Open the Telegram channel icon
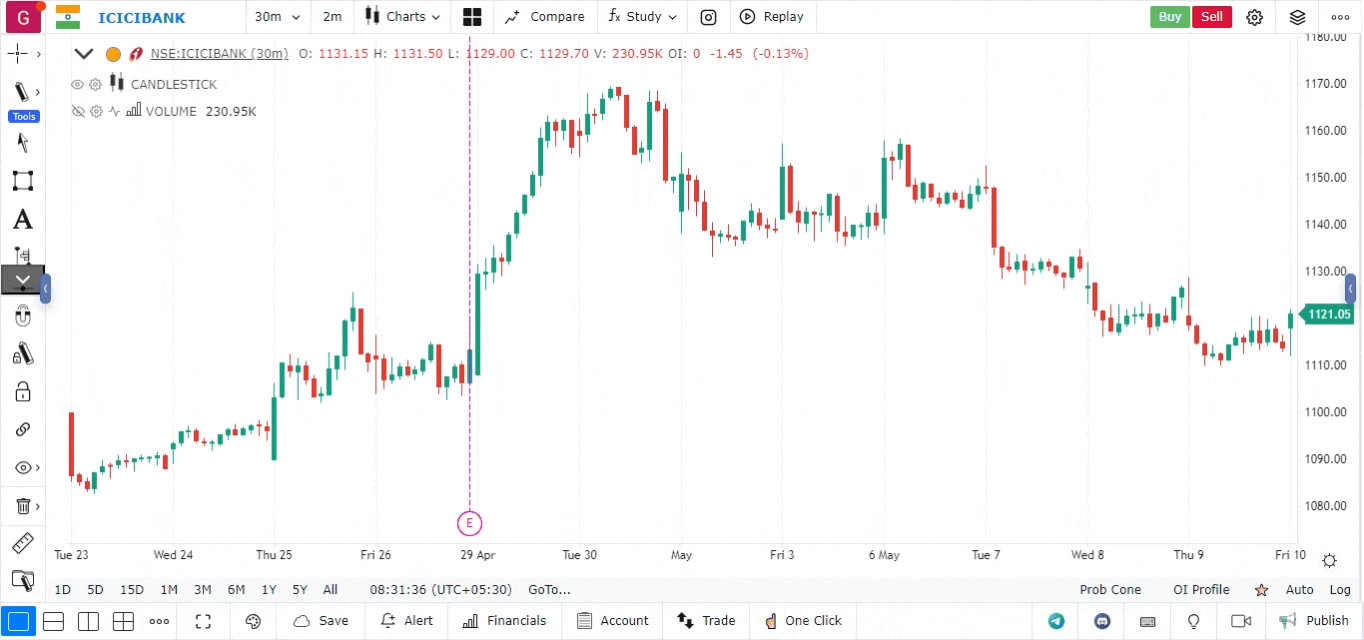The width and height of the screenshot is (1364, 640). pyautogui.click(x=1056, y=621)
